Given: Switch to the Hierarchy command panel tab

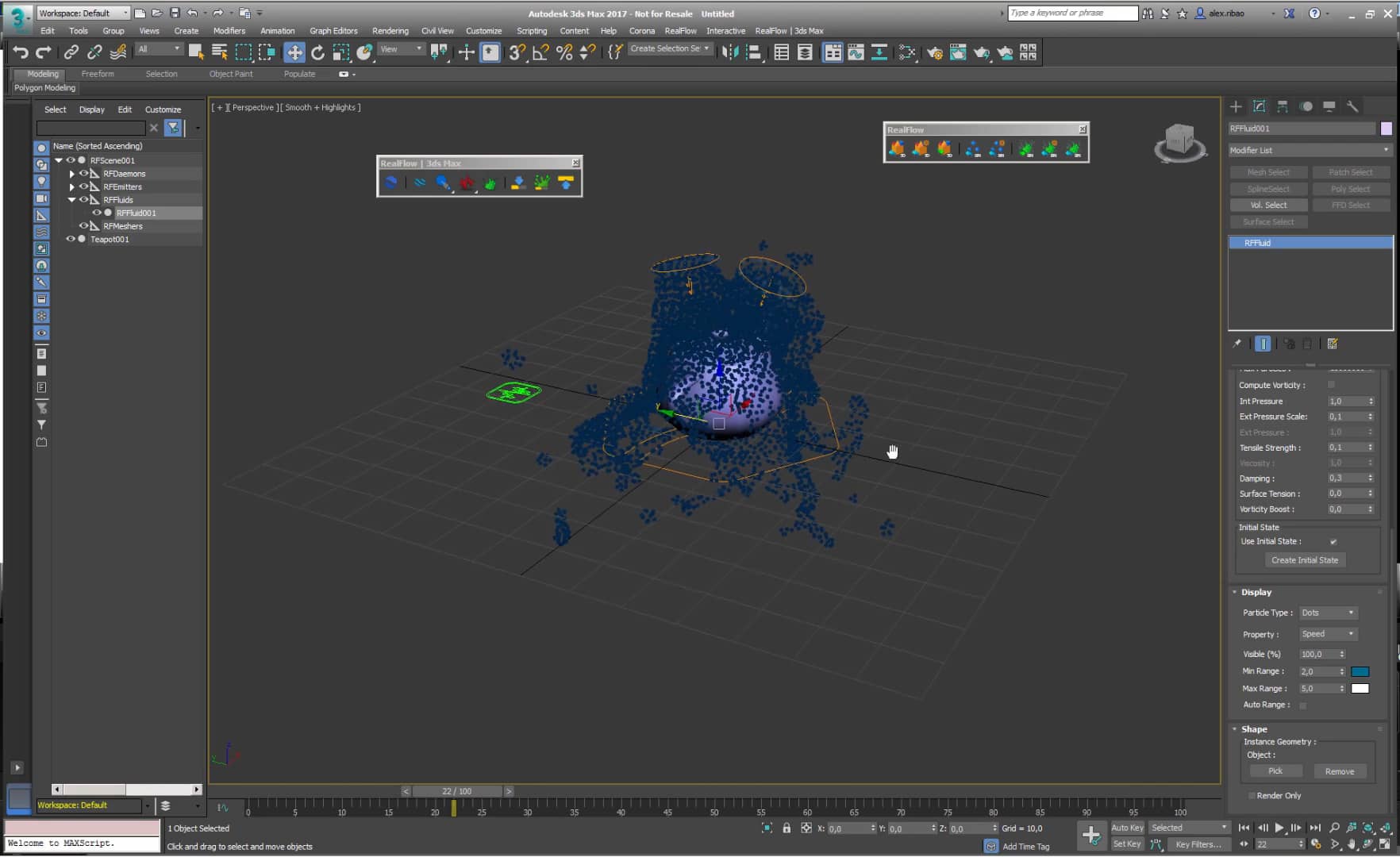Looking at the screenshot, I should tap(1283, 106).
